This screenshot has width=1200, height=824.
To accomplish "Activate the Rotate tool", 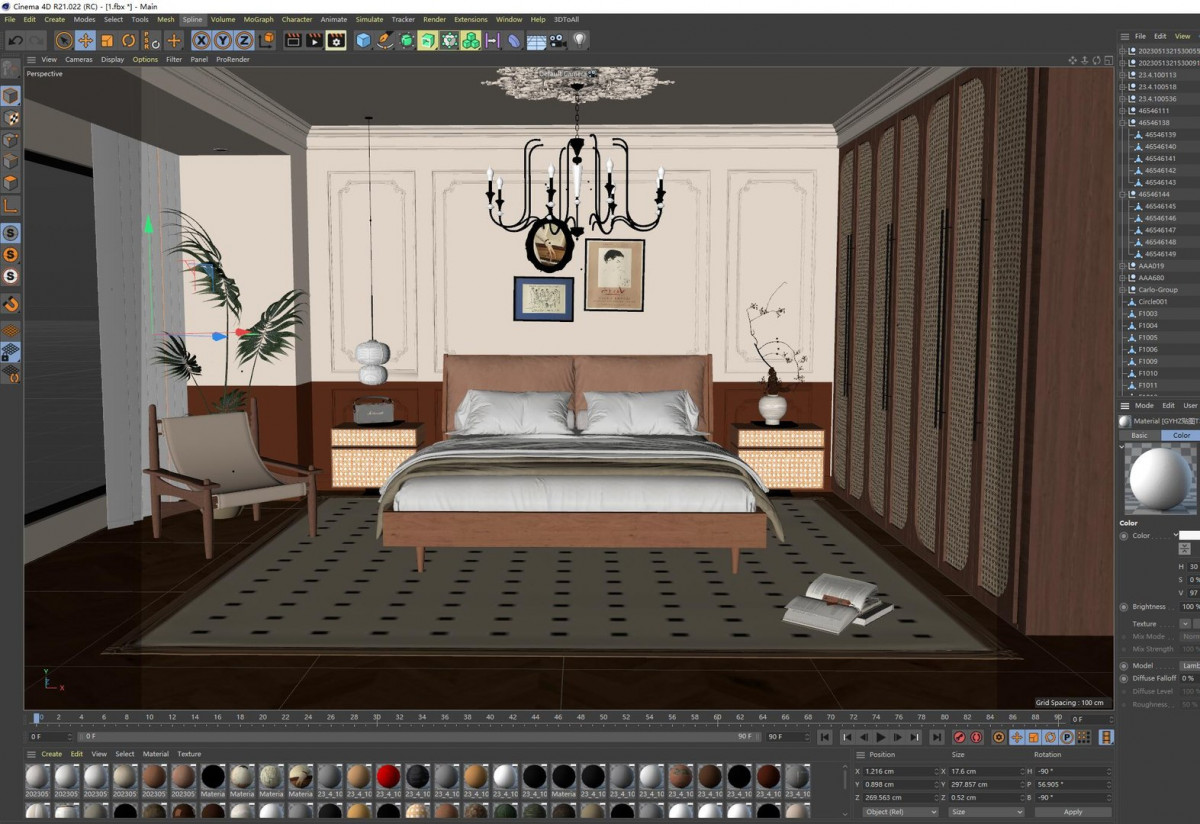I will tap(129, 41).
